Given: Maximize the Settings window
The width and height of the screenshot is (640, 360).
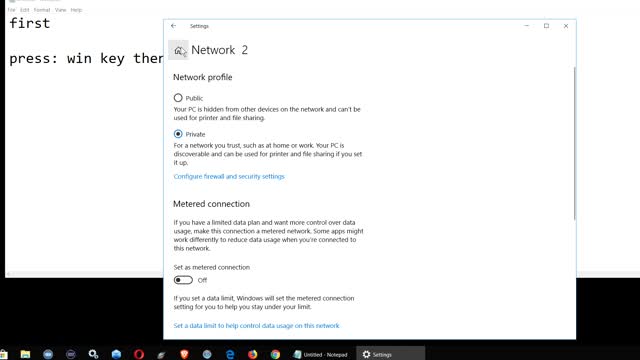Looking at the screenshot, I should point(546,26).
